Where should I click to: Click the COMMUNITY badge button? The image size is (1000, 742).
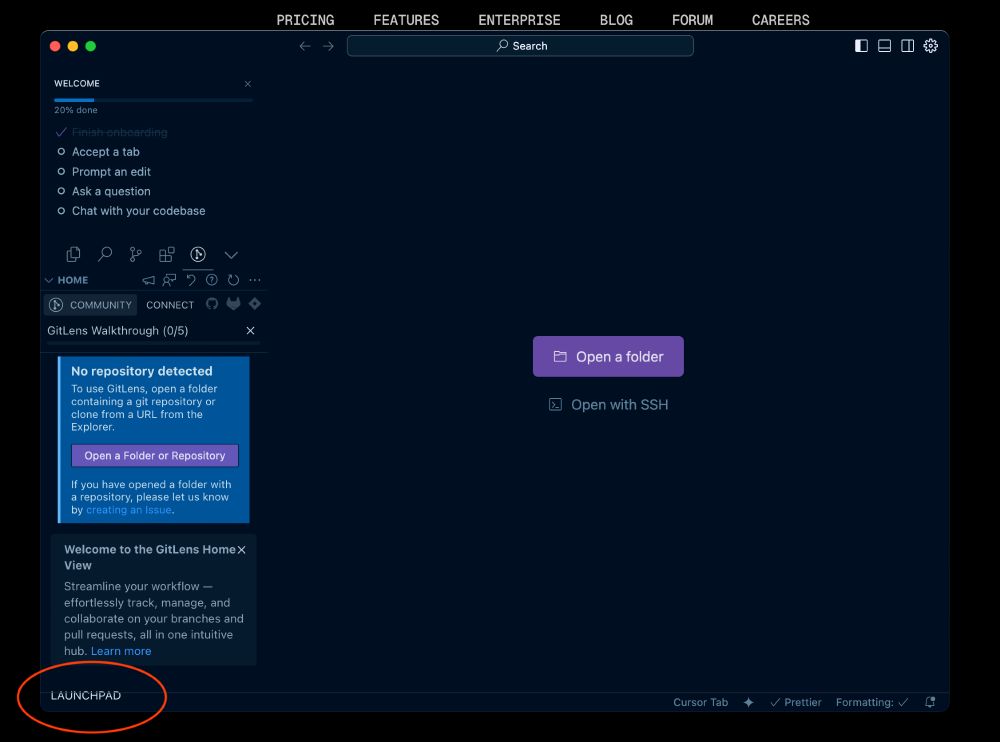pyautogui.click(x=91, y=305)
